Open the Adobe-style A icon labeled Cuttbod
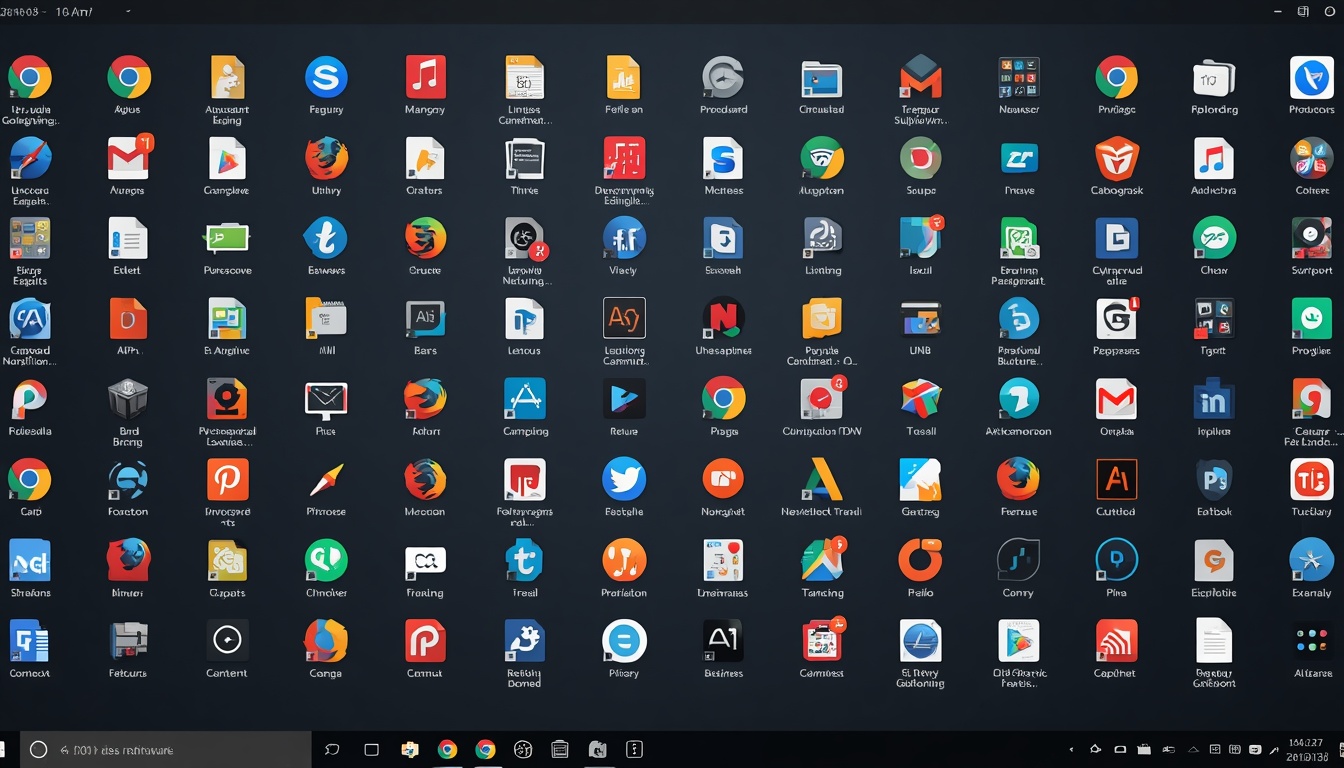This screenshot has width=1344, height=768. 1116,480
